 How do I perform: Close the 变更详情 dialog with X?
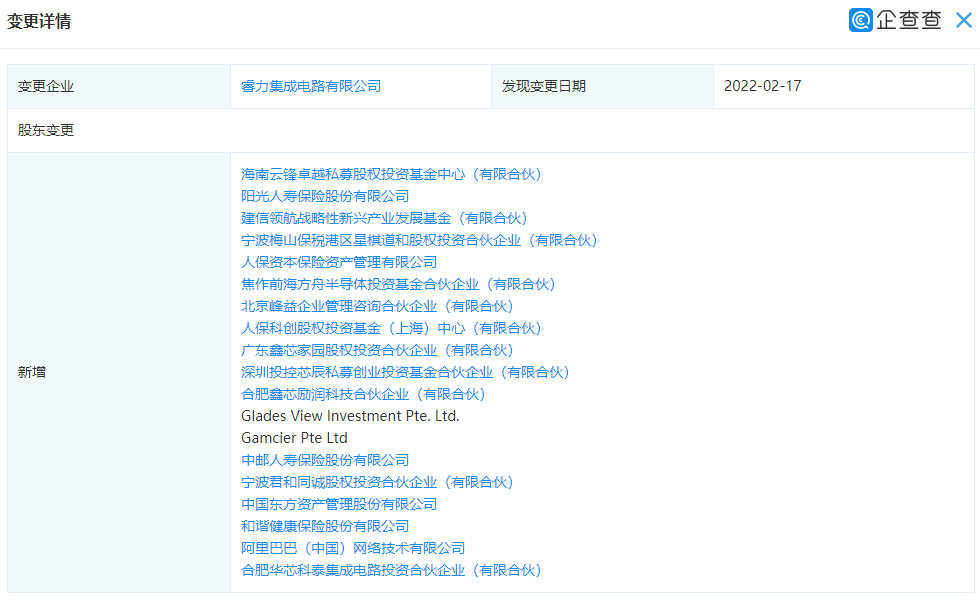(964, 21)
